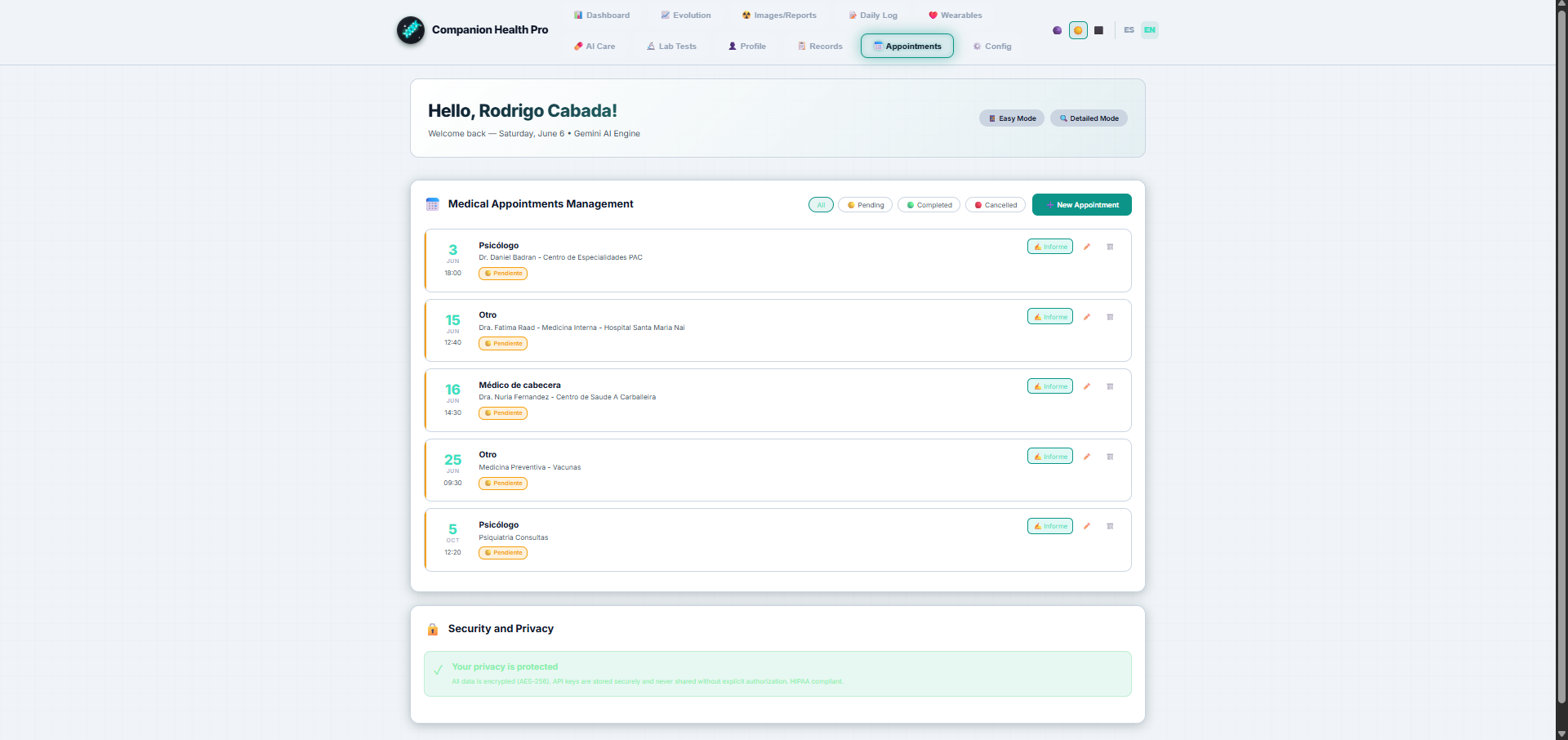Edit the Psiquiatría Consultas appointment
This screenshot has width=1568, height=740.
[1087, 526]
